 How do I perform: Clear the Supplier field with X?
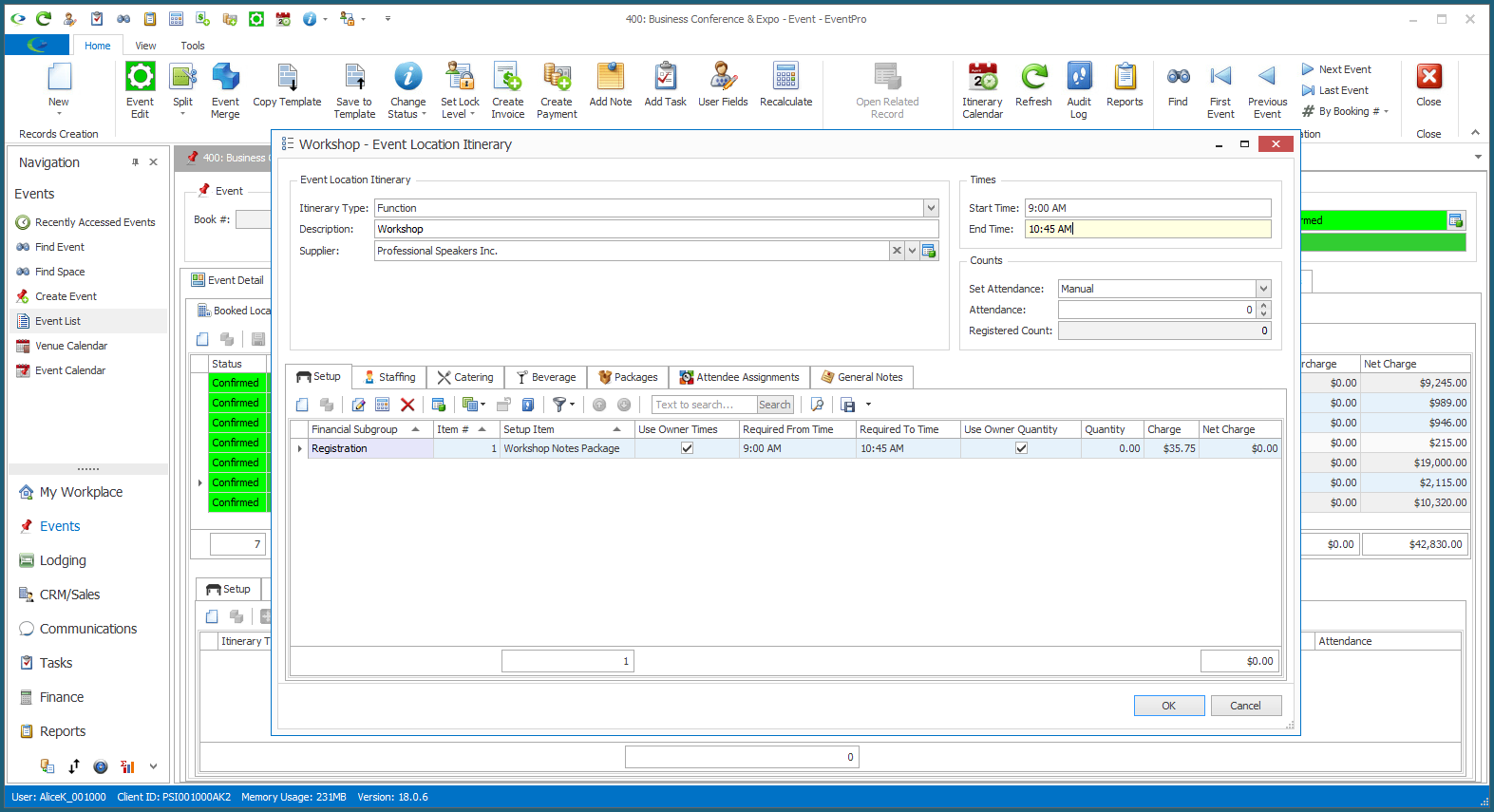click(897, 251)
